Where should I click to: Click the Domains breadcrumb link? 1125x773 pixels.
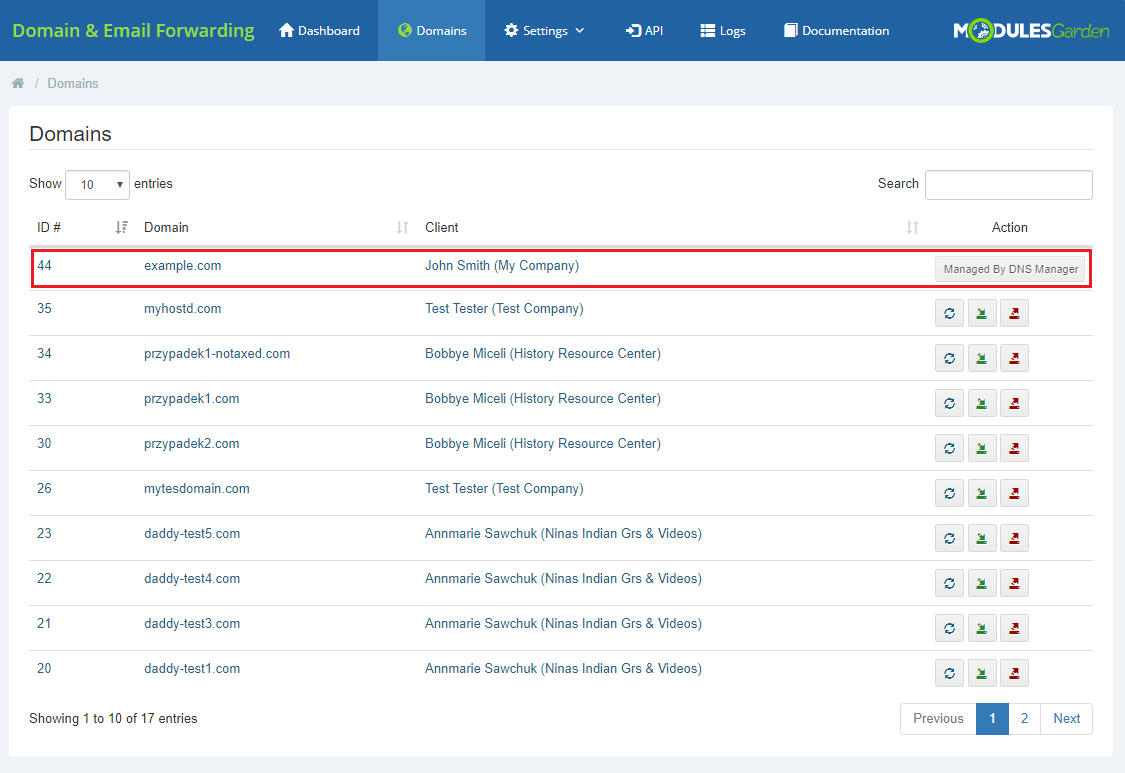pyautogui.click(x=72, y=83)
